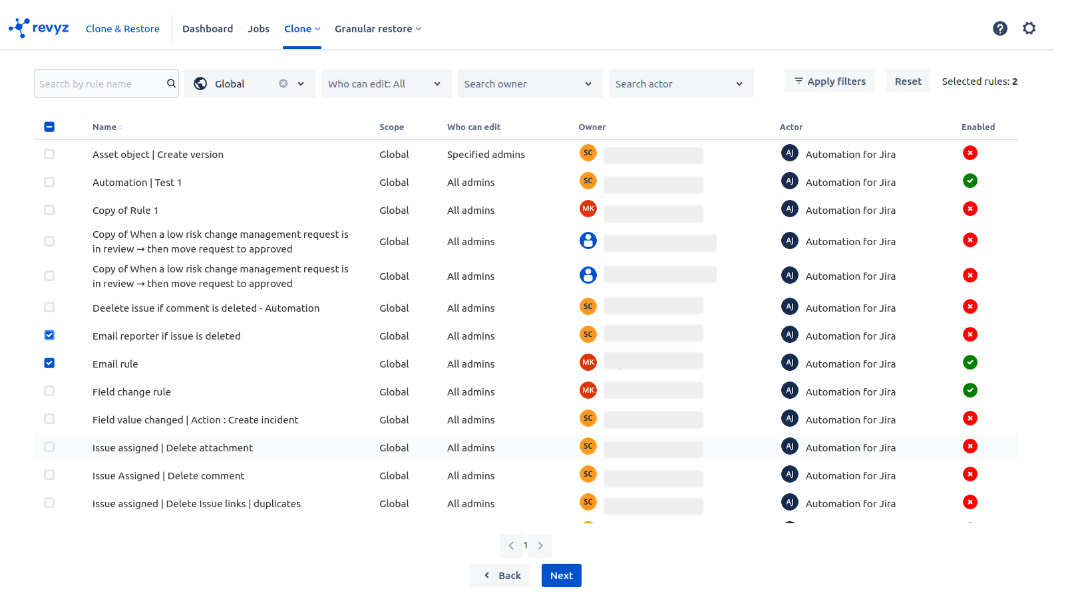
Task: Open the Search actor dropdown
Action: 680,84
